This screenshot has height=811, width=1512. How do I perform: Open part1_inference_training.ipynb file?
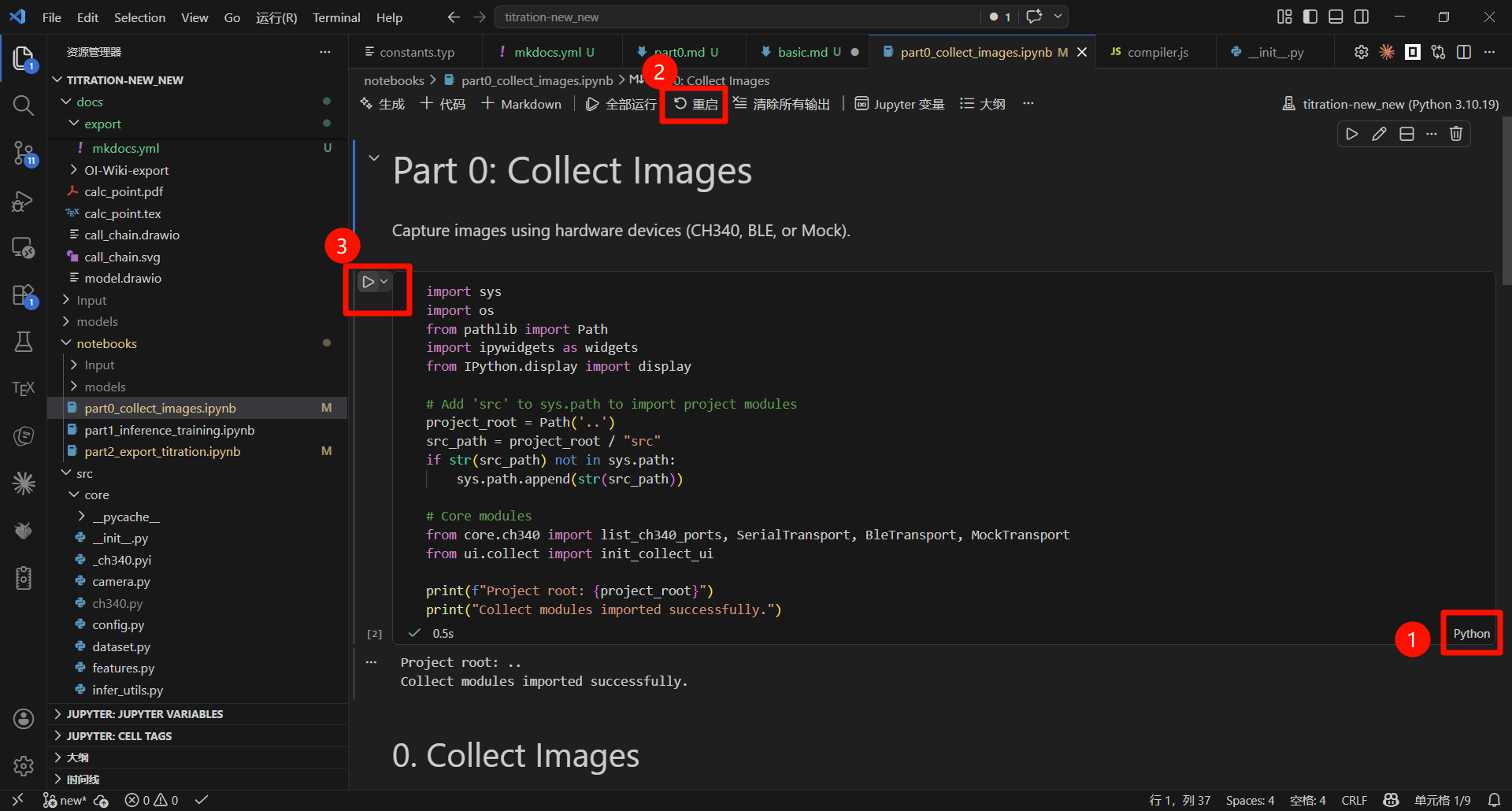169,430
